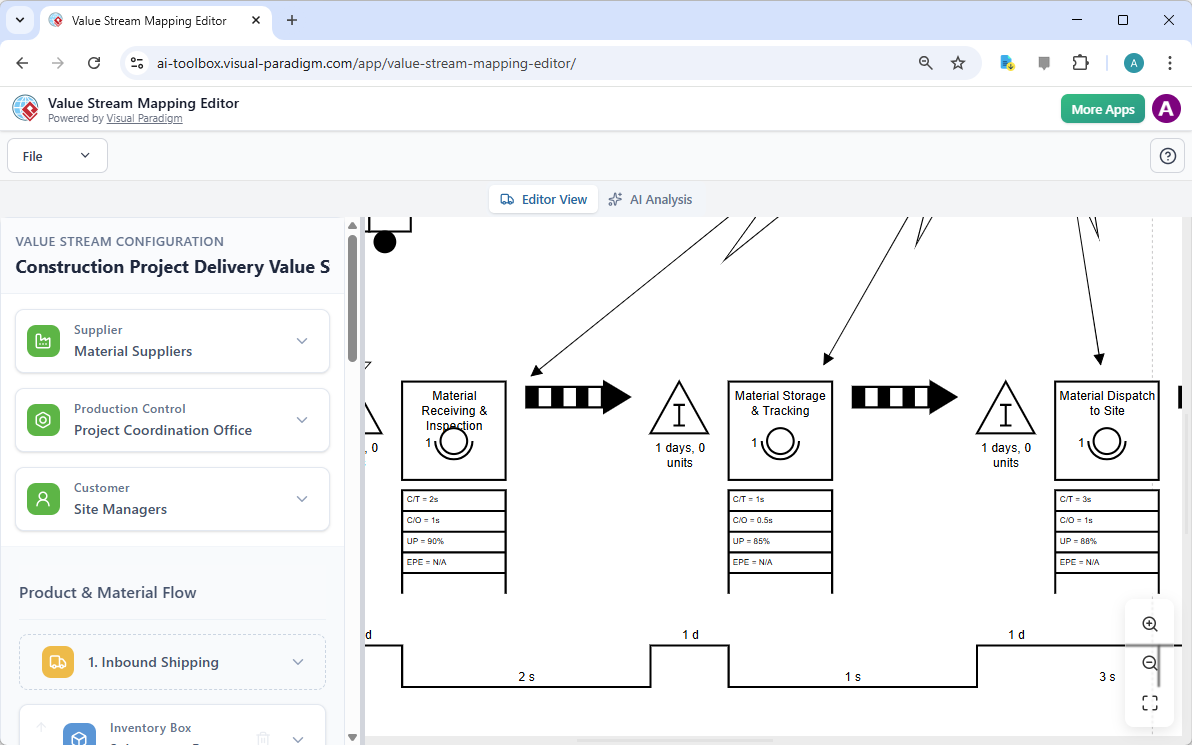Click the zoom out magnifier icon on canvas
The height and width of the screenshot is (745, 1192).
coord(1149,662)
